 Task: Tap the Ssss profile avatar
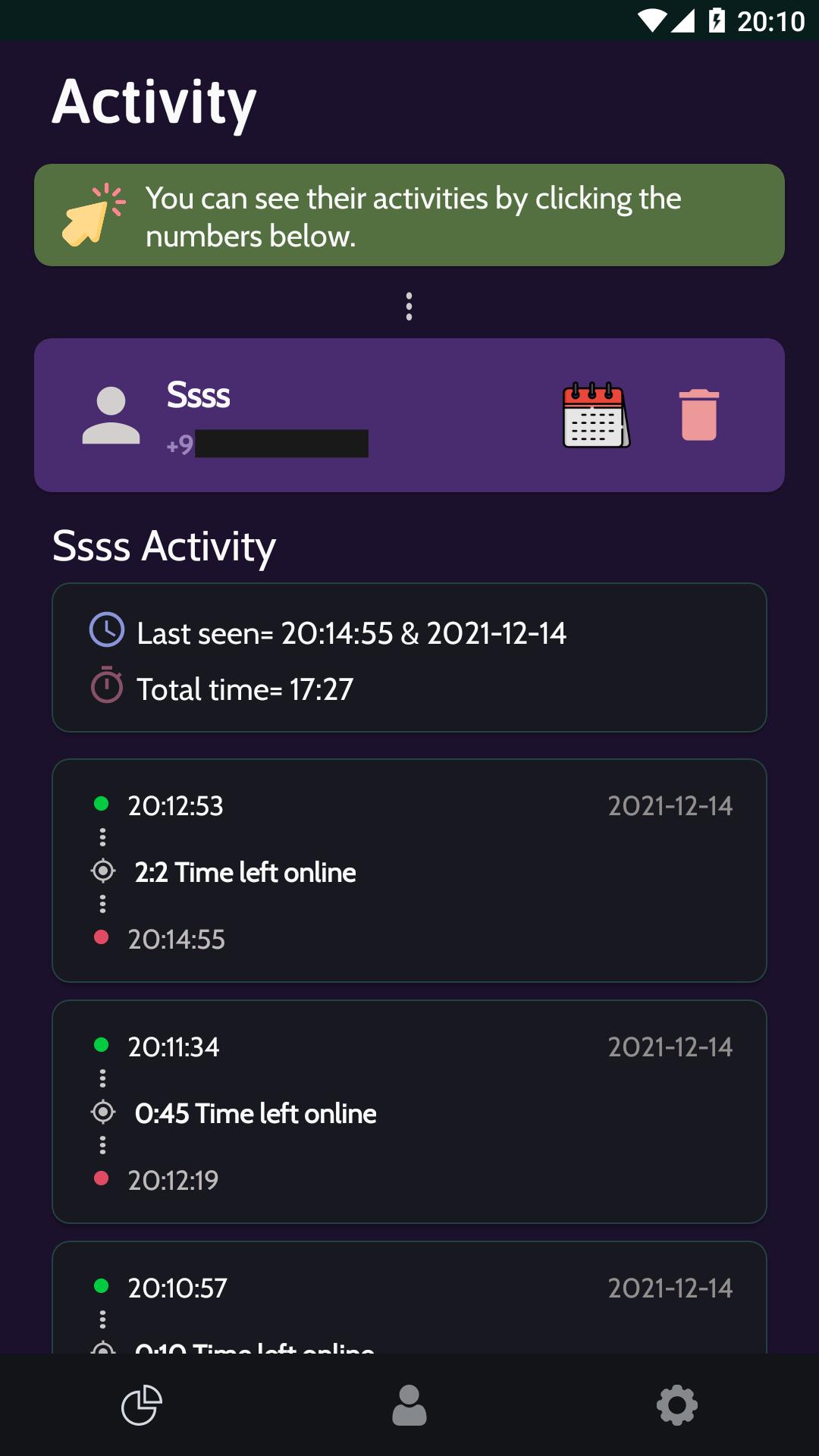(x=111, y=415)
